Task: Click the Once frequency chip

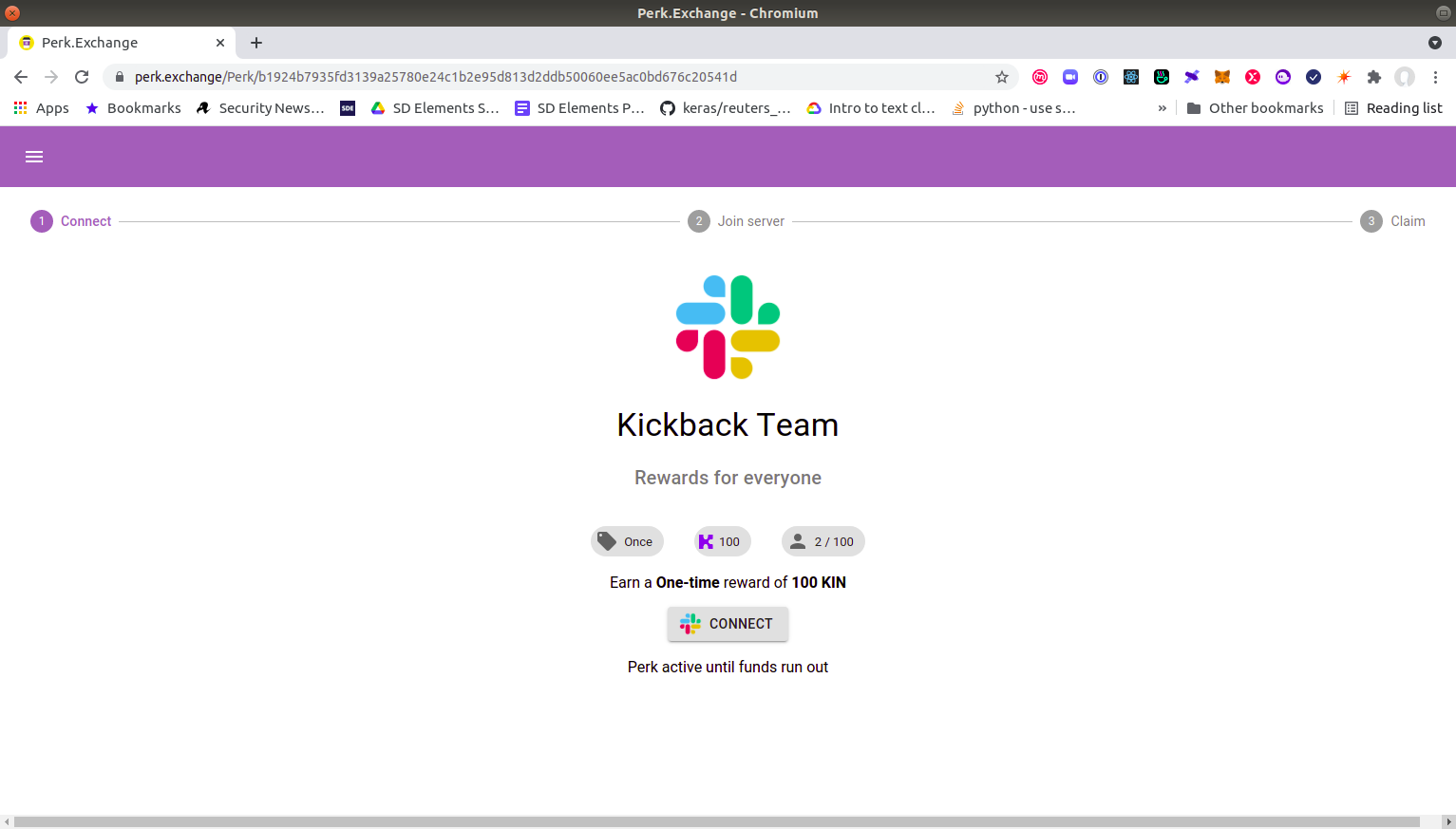Action: coord(627,541)
